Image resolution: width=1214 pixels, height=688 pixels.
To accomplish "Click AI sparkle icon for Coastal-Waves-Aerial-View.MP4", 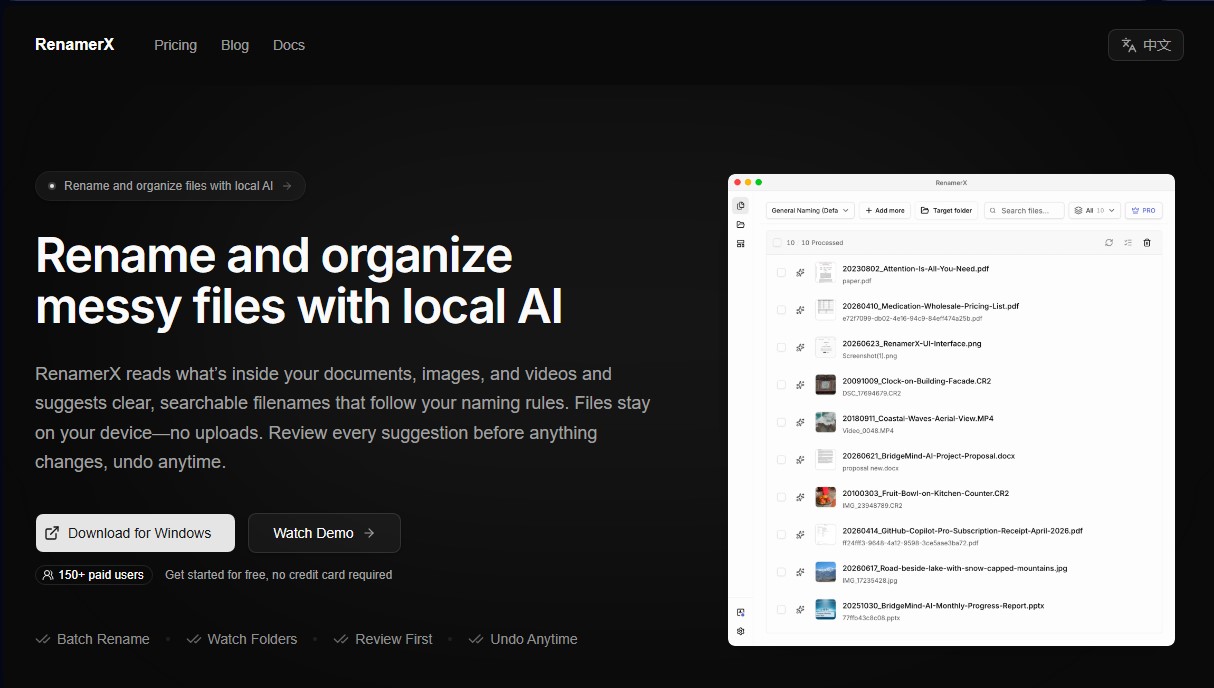I will [800, 423].
